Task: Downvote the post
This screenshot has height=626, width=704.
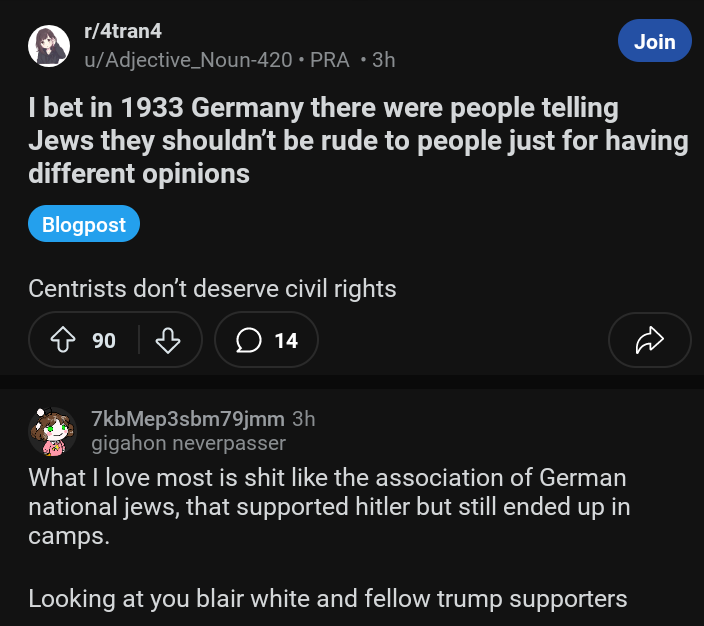Action: tap(167, 341)
